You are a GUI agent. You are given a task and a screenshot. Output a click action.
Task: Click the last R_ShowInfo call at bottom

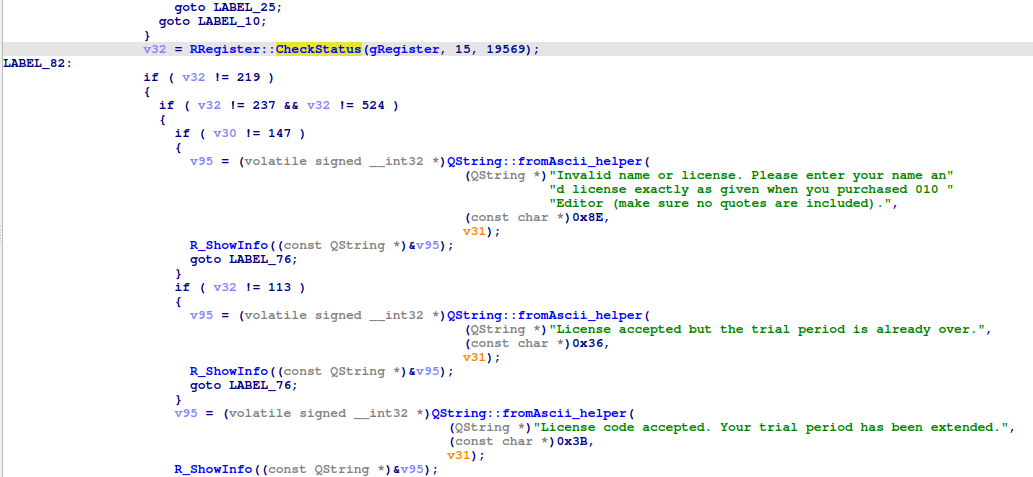tap(213, 469)
